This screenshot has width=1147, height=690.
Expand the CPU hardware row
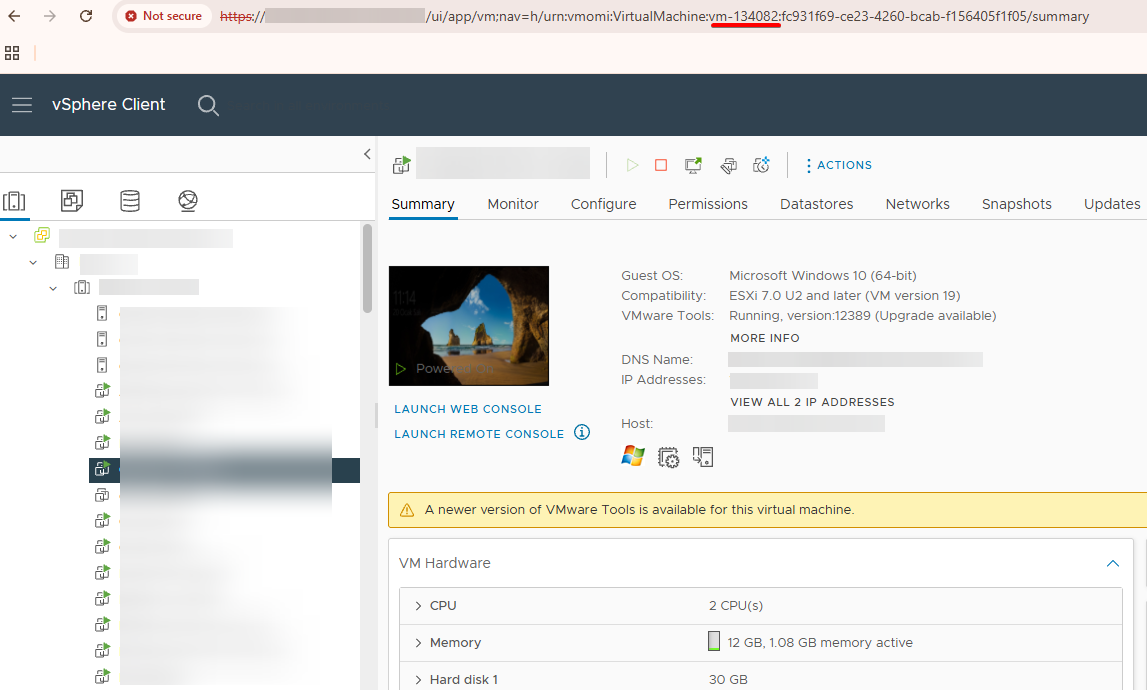click(x=418, y=606)
